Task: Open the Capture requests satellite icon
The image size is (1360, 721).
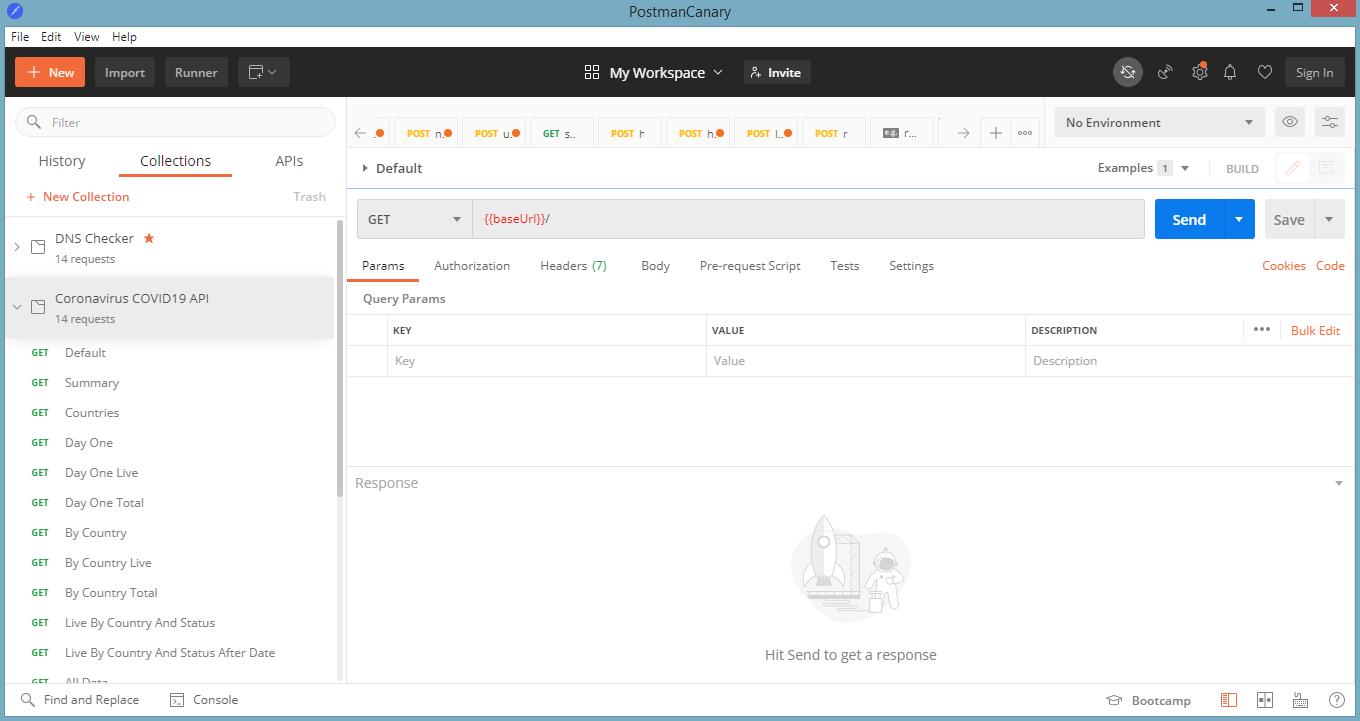Action: click(1164, 72)
